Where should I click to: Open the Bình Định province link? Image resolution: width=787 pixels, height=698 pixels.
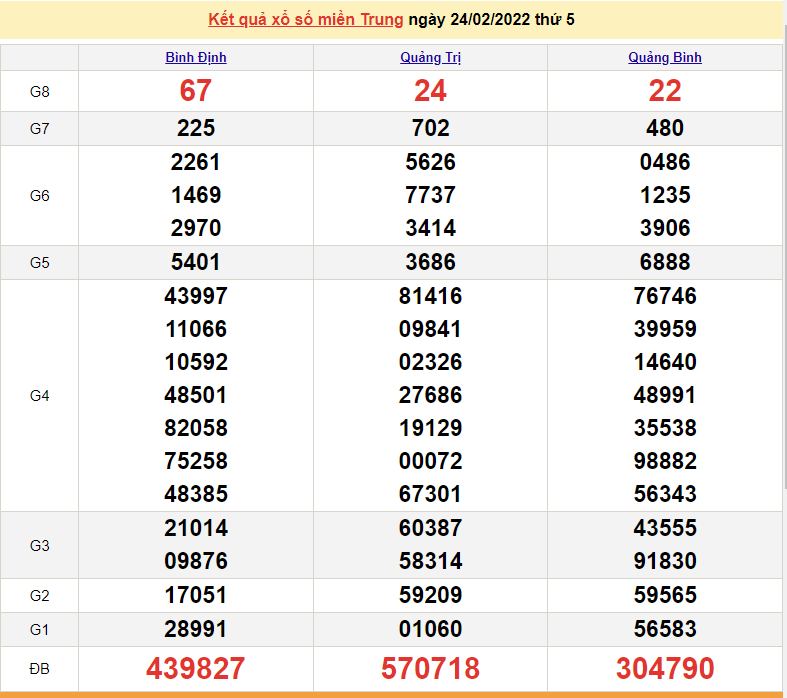(196, 58)
